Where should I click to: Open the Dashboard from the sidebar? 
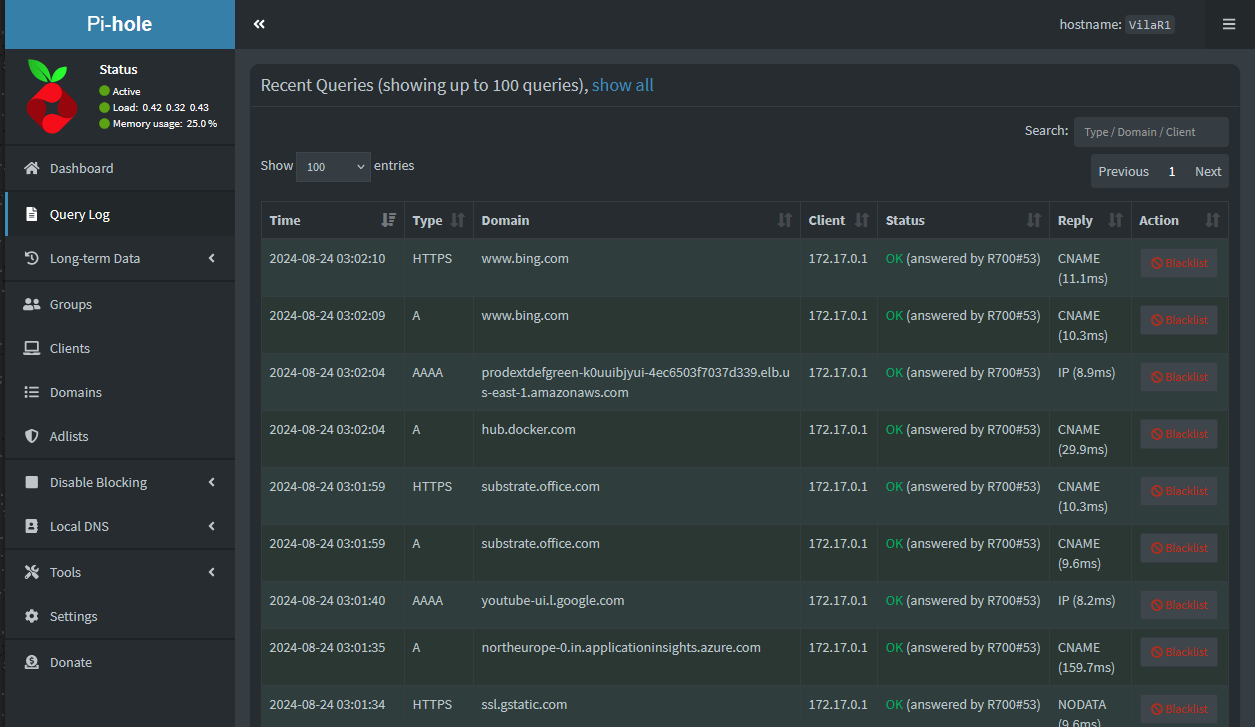point(81,168)
